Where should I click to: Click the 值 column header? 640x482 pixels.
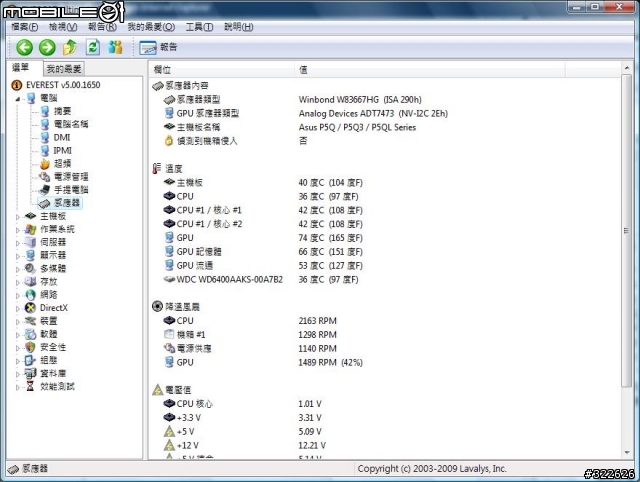[430, 70]
